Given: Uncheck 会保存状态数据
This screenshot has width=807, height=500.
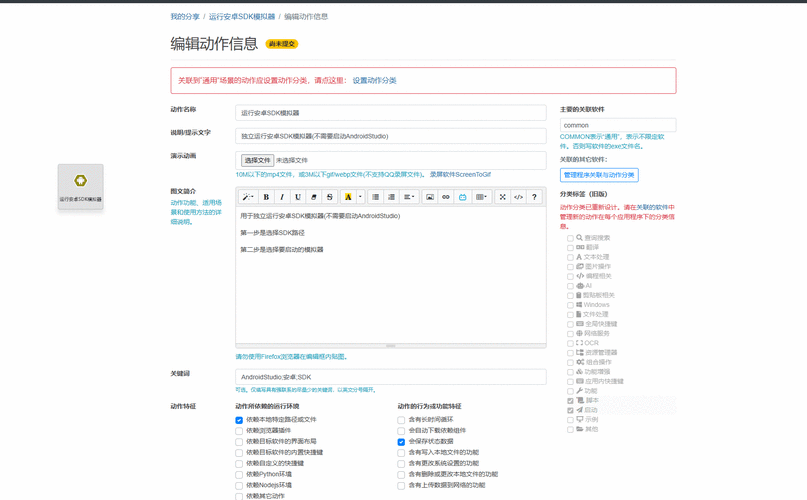Looking at the screenshot, I should (x=401, y=442).
